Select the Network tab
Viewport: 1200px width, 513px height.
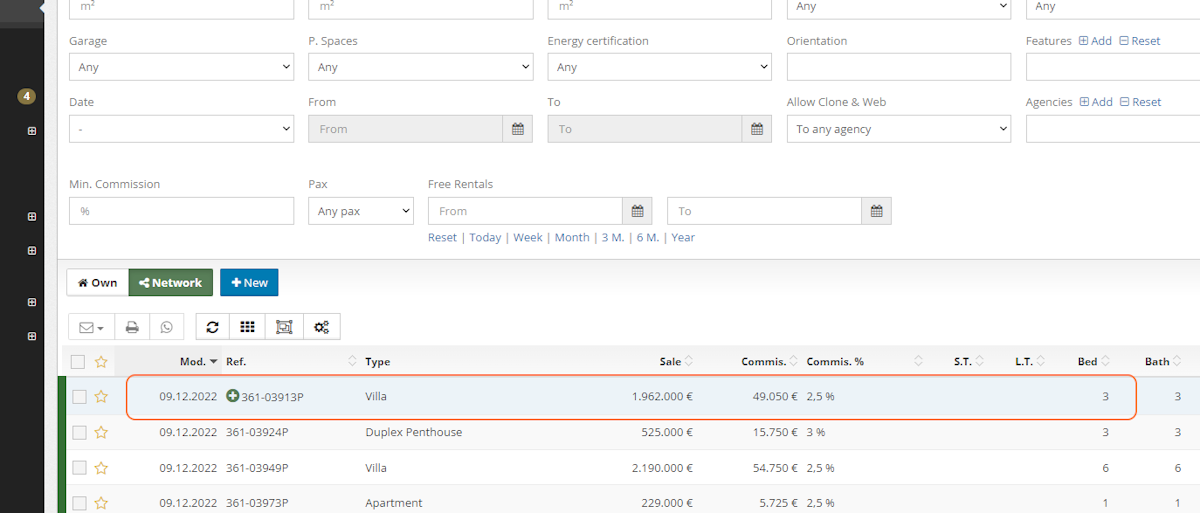pyautogui.click(x=170, y=283)
